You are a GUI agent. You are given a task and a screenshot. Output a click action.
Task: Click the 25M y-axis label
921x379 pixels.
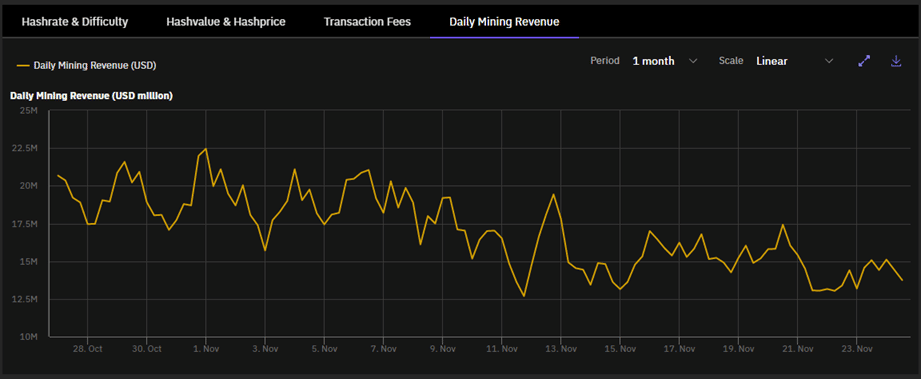pos(28,110)
